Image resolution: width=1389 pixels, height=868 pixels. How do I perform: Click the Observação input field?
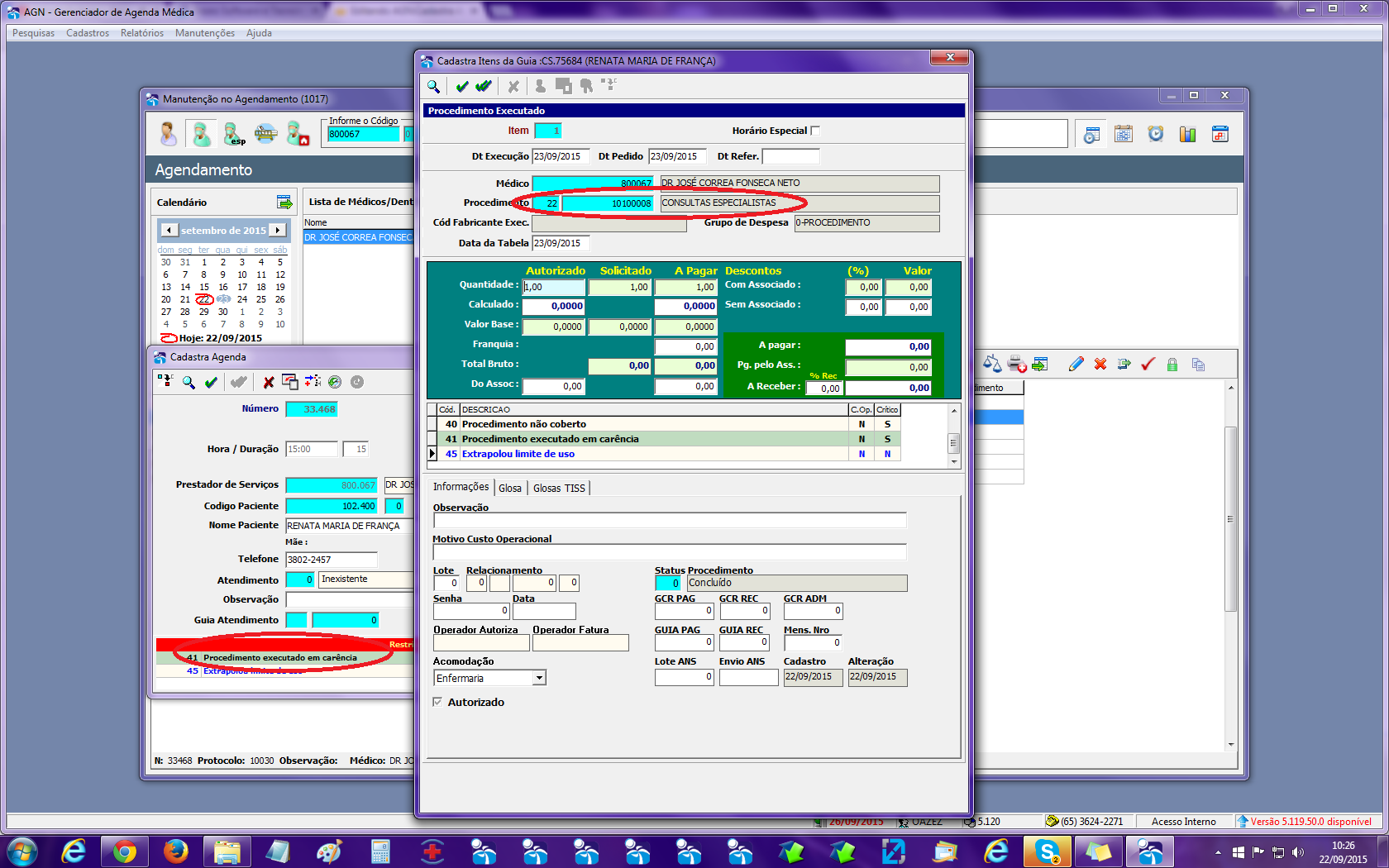point(670,520)
